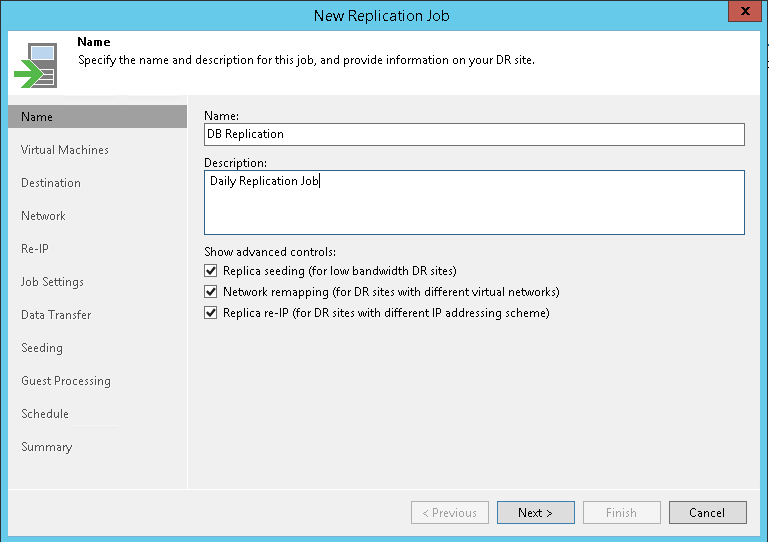Switch to the Re-IP step

pyautogui.click(x=35, y=249)
